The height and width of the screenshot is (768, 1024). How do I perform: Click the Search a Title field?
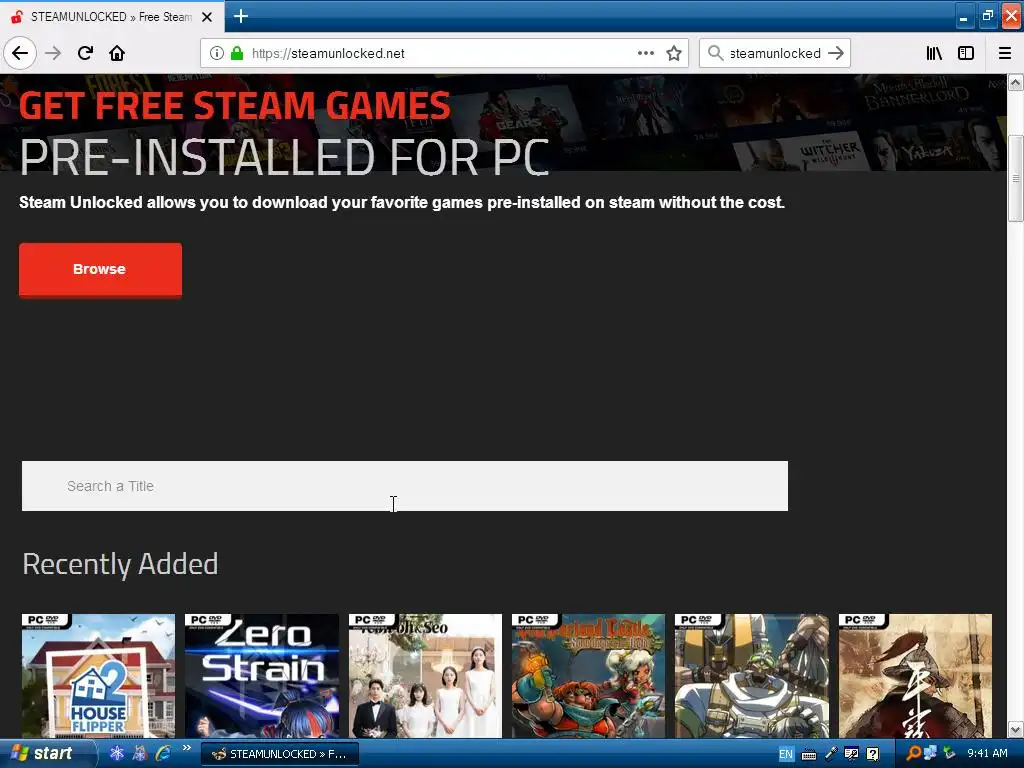(405, 486)
